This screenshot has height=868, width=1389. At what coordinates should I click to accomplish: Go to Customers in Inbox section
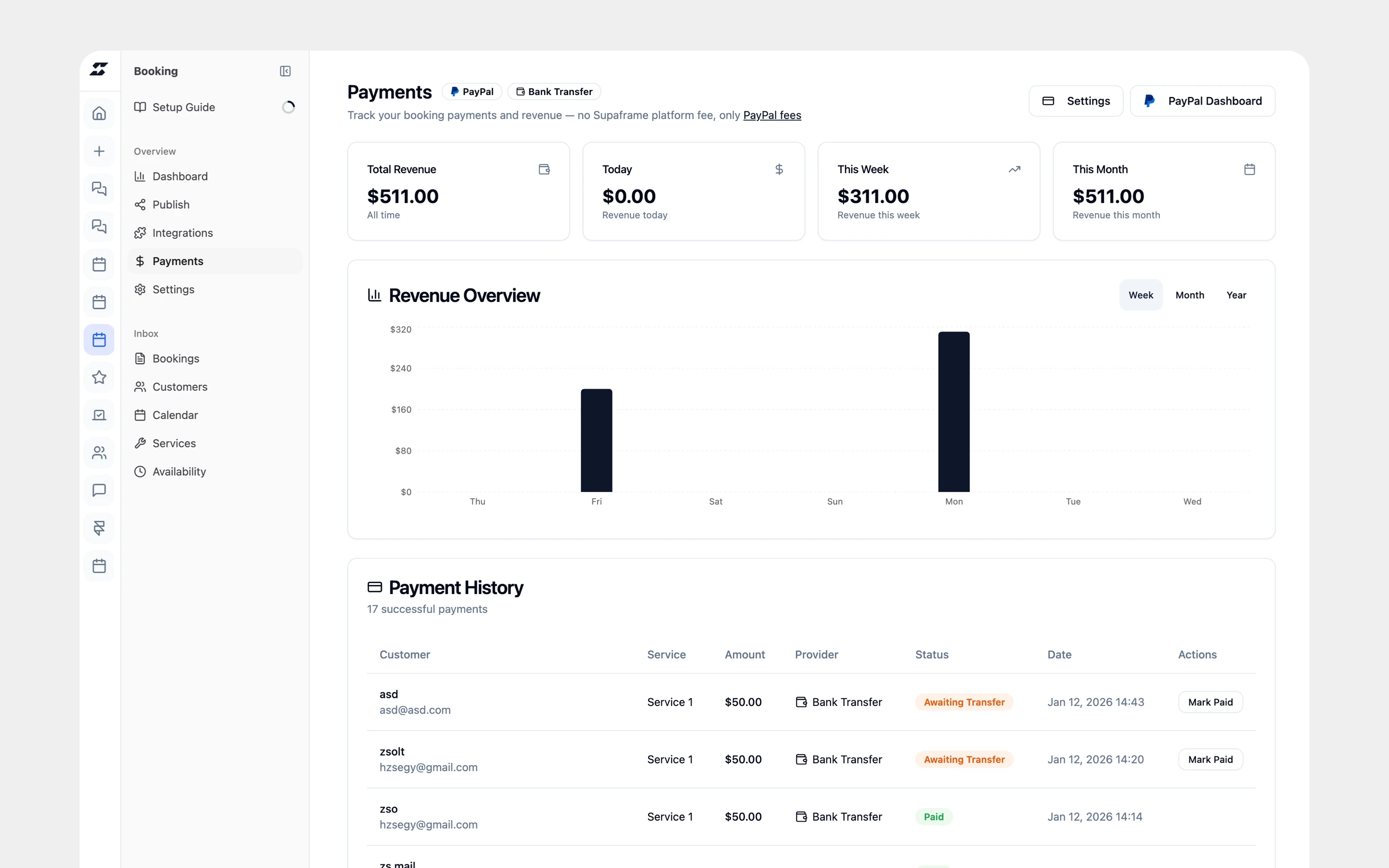(179, 387)
